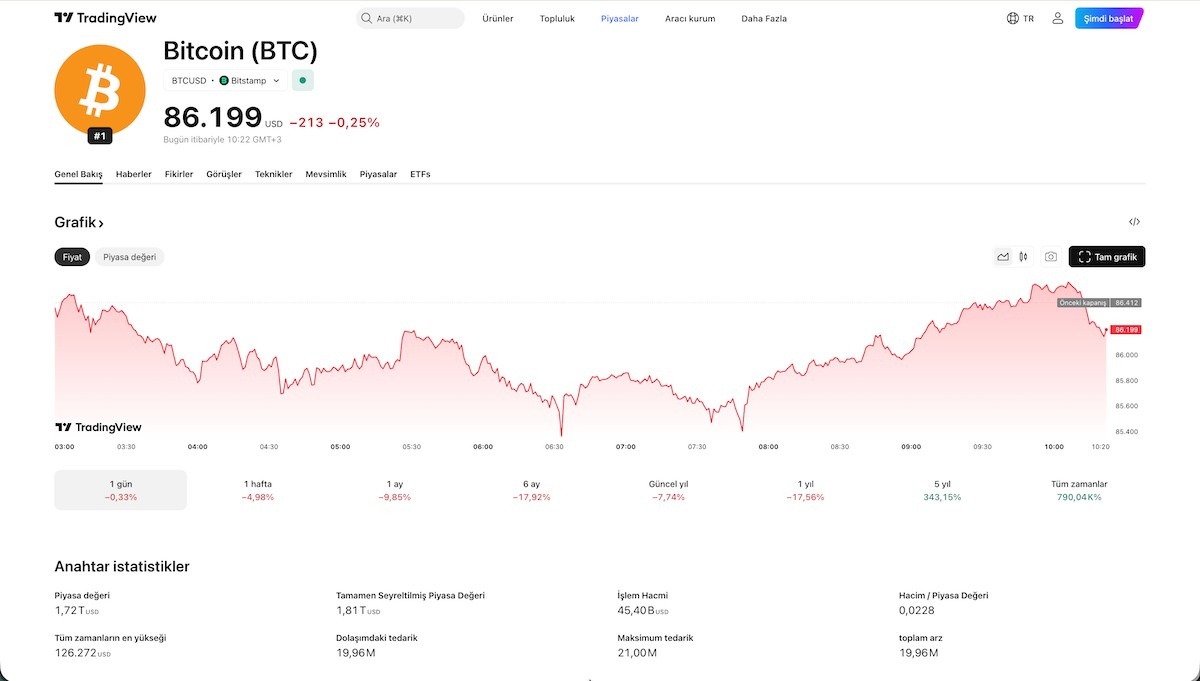Click the Şimdi başlat button

[1108, 17]
